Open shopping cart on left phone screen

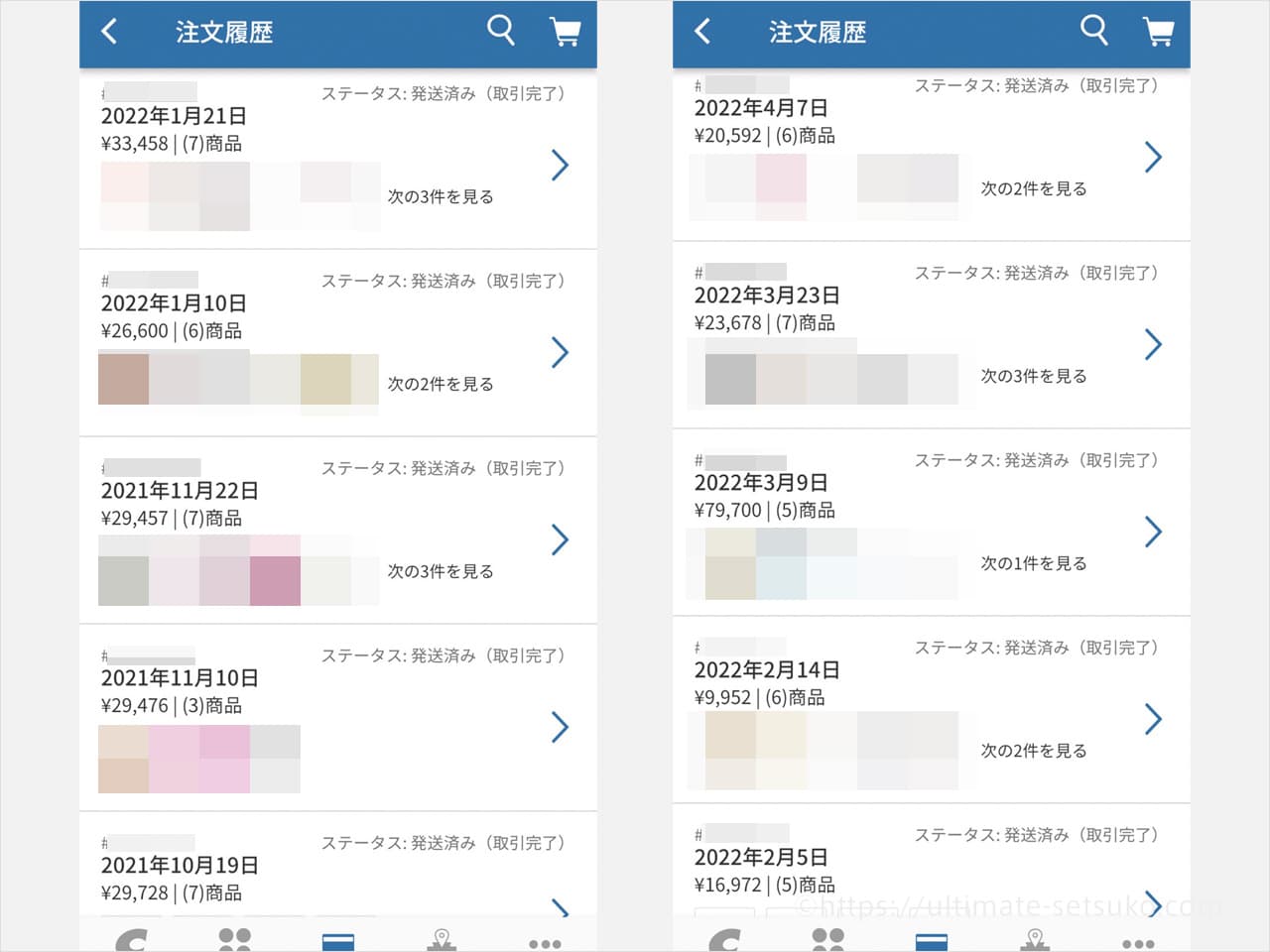click(565, 31)
